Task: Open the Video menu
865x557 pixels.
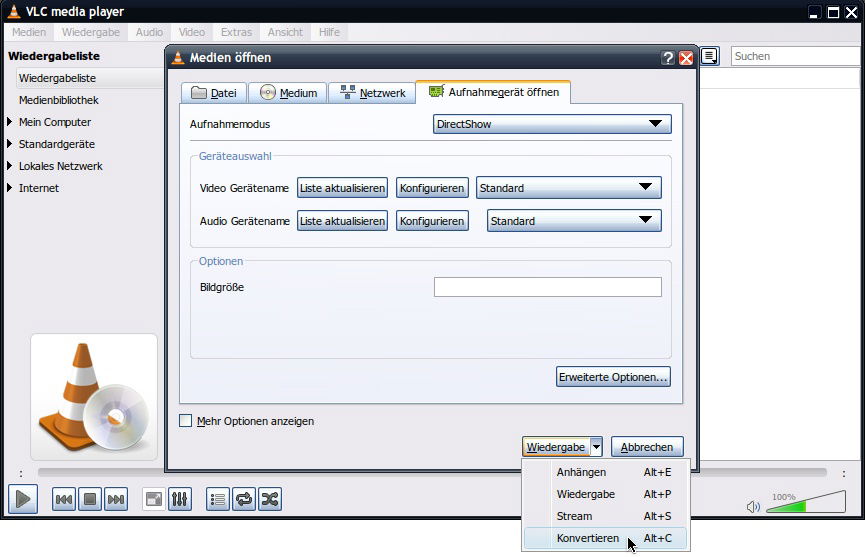Action: tap(191, 32)
